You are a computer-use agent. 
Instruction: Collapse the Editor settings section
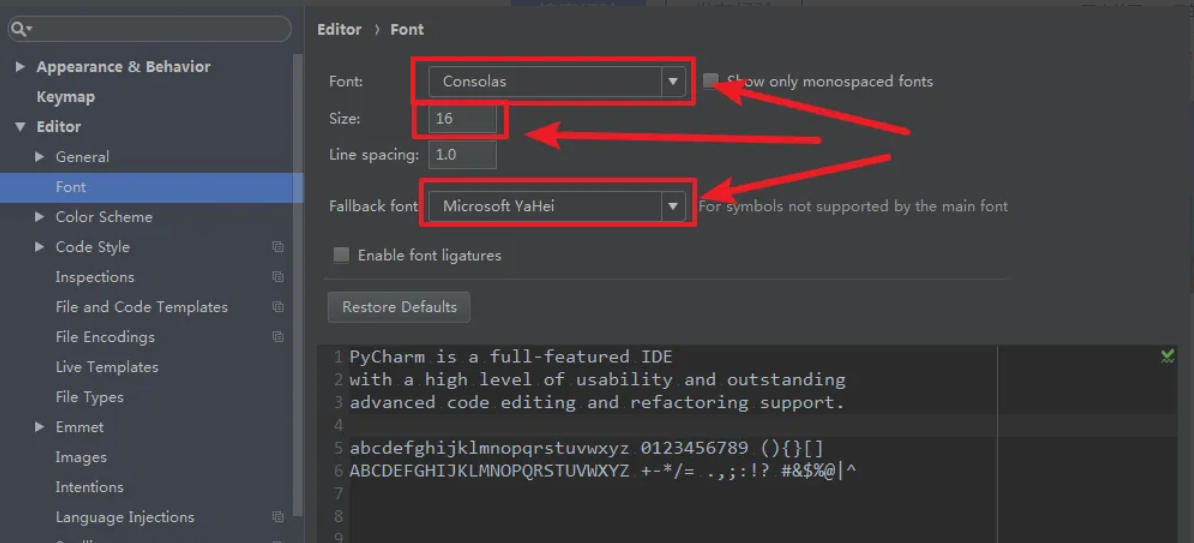[x=20, y=127]
